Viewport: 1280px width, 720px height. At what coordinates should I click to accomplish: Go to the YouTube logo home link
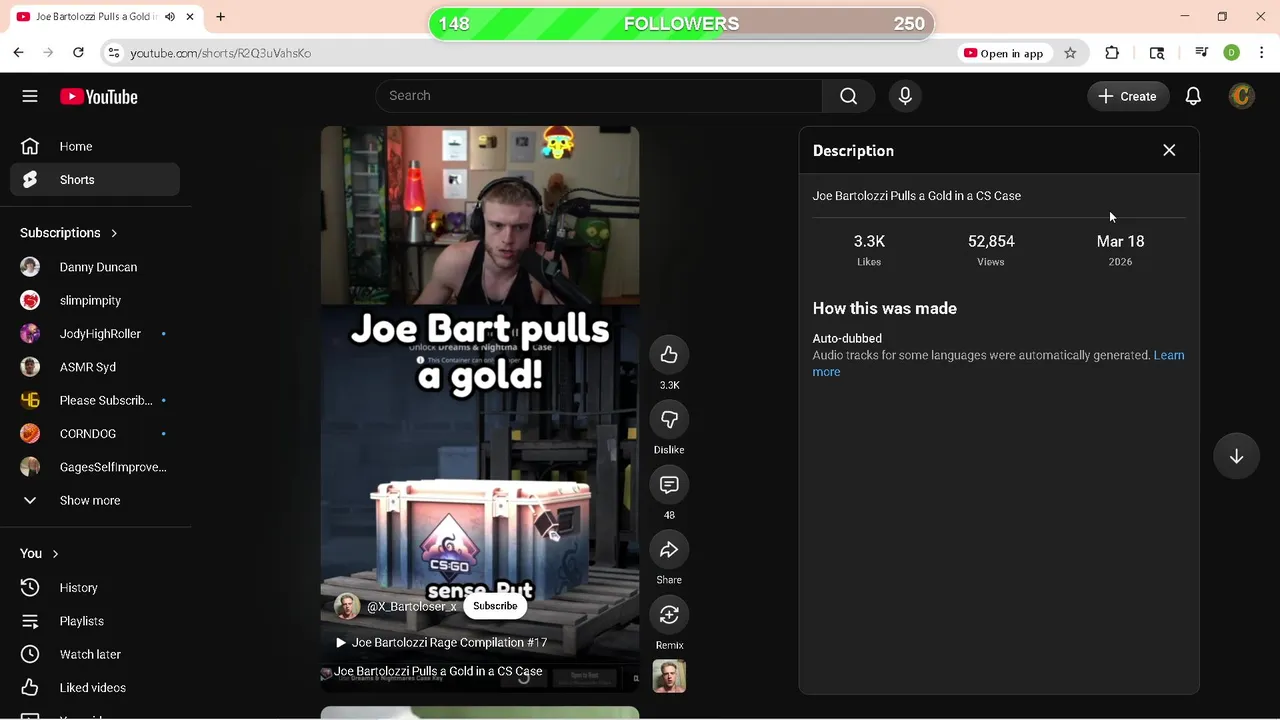pos(98,97)
